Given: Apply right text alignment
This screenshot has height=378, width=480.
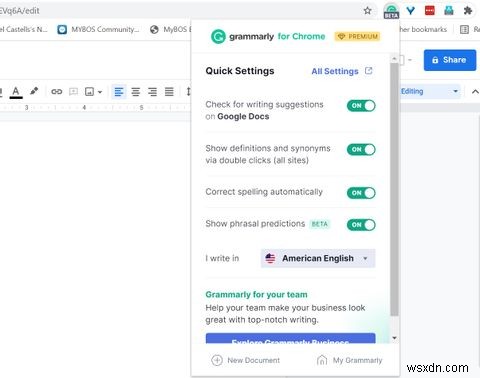Looking at the screenshot, I should point(152,92).
